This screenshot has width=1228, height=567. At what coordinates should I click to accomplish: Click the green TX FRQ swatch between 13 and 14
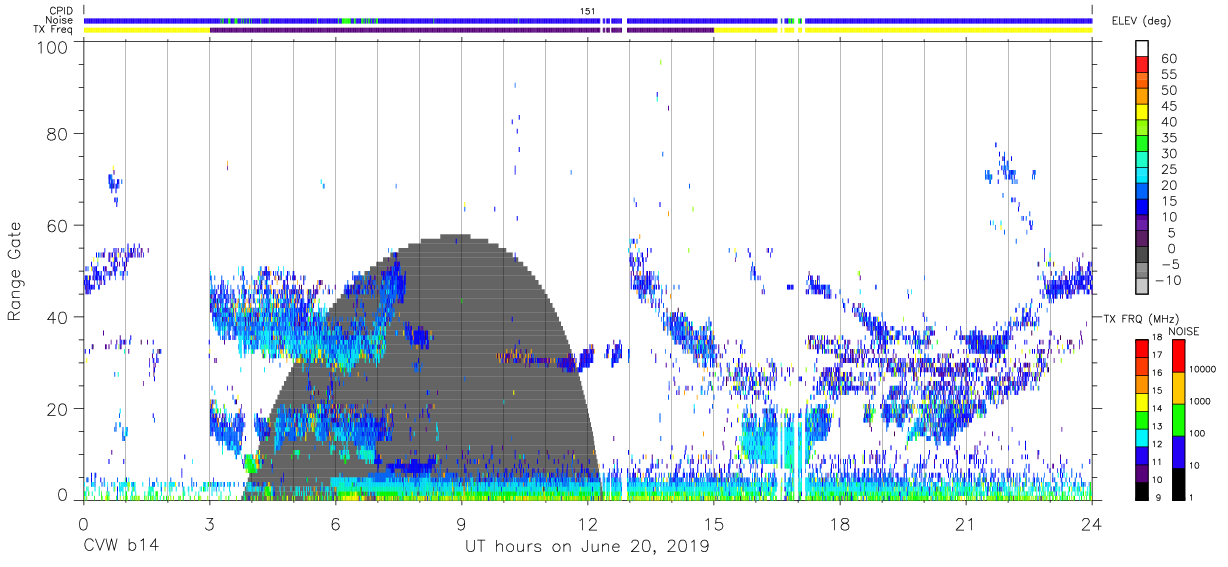1142,419
